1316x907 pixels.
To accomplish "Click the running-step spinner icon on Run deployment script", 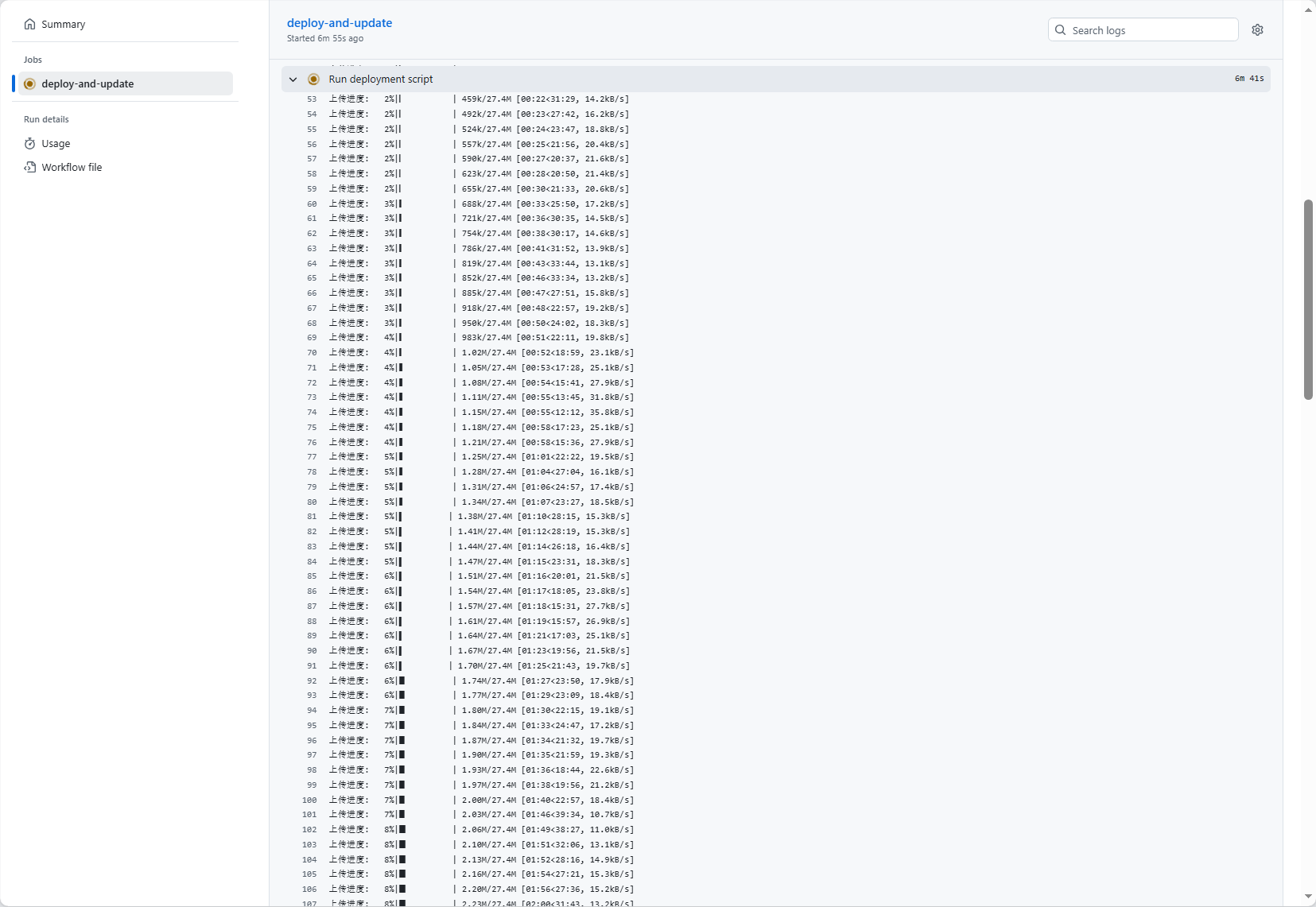I will click(x=313, y=79).
